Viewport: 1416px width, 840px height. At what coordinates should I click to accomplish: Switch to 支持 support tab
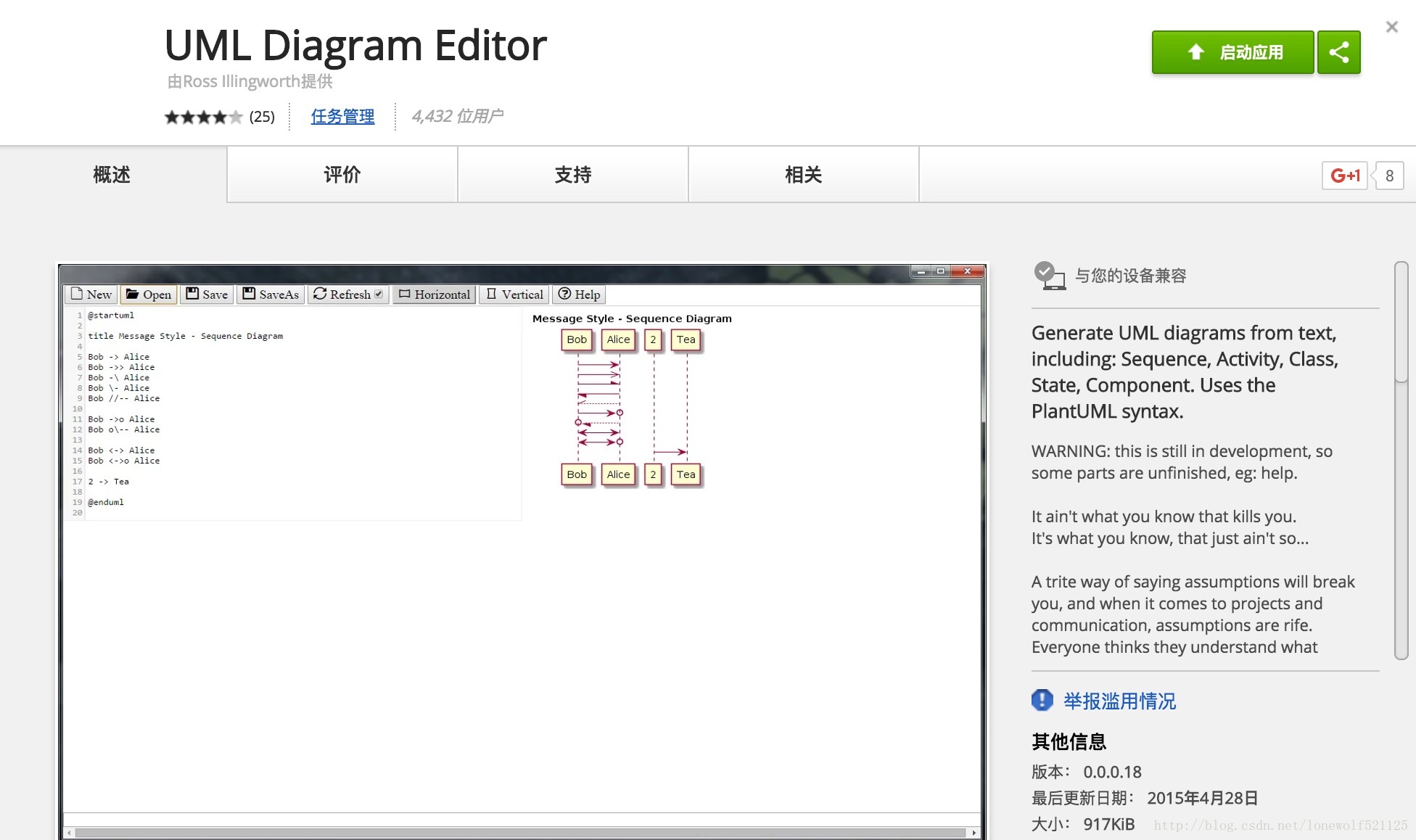(573, 174)
